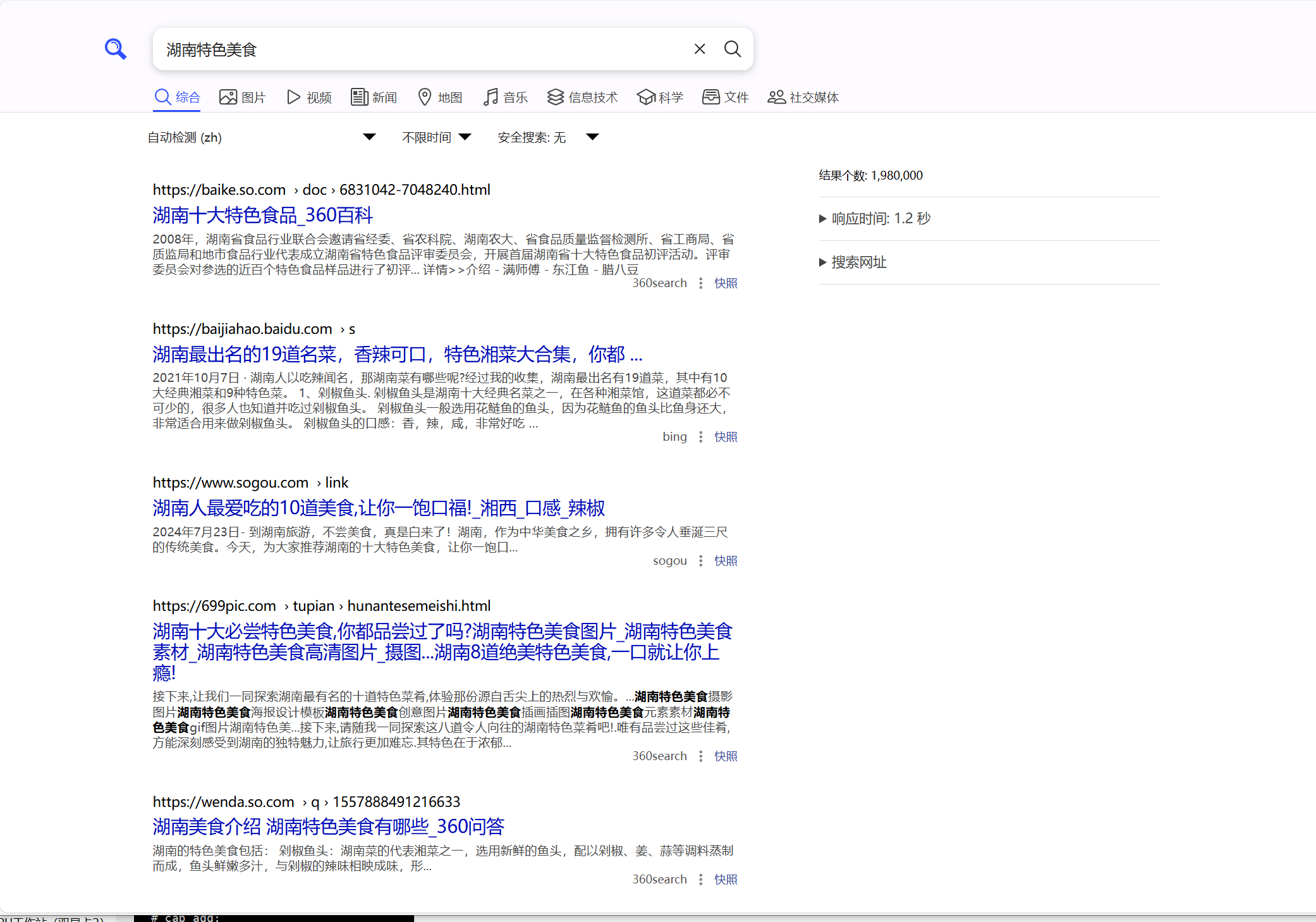Submit search with magnifier button
This screenshot has height=922, width=1316.
point(733,49)
